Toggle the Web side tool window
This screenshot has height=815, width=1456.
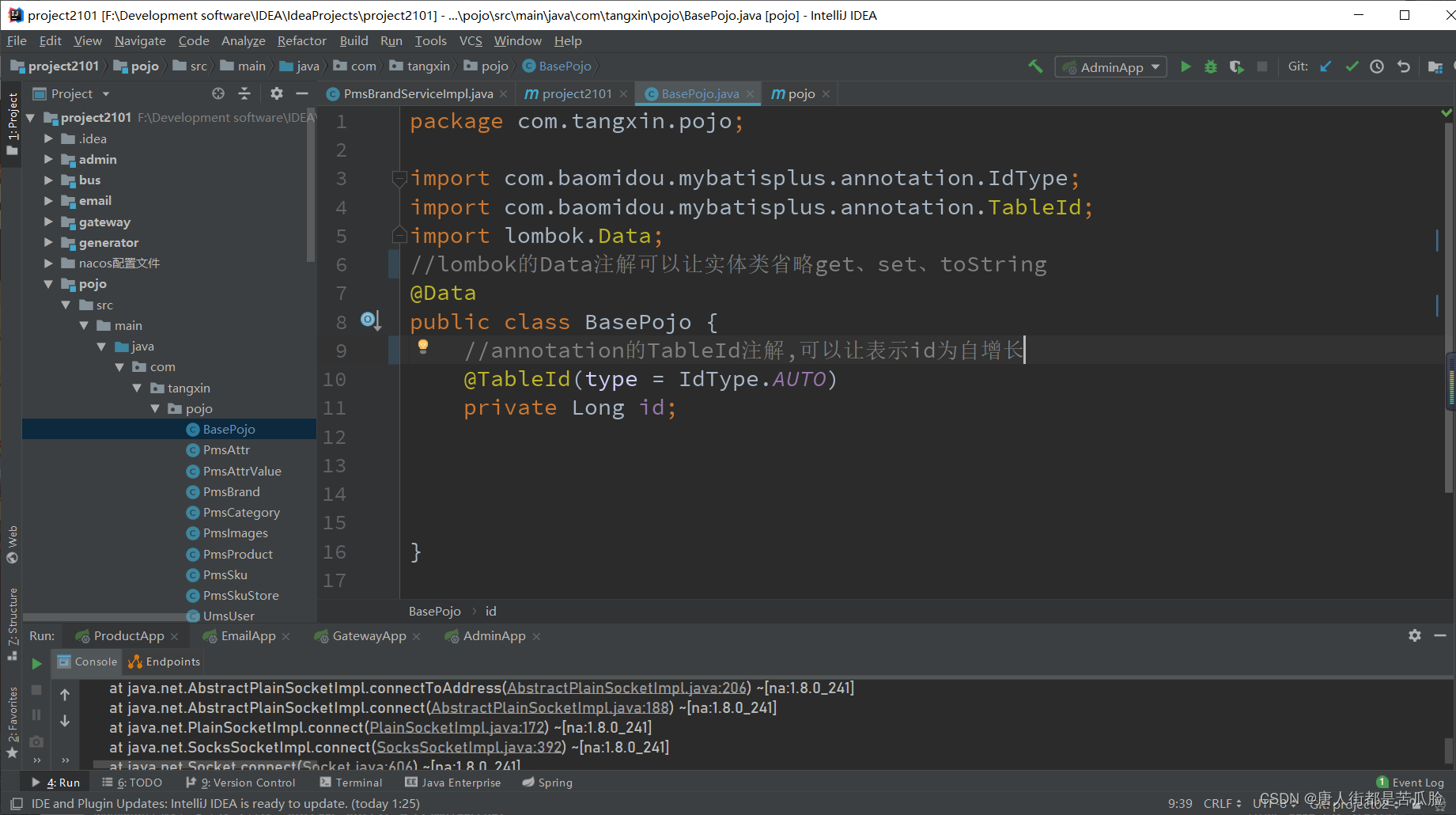[12, 544]
